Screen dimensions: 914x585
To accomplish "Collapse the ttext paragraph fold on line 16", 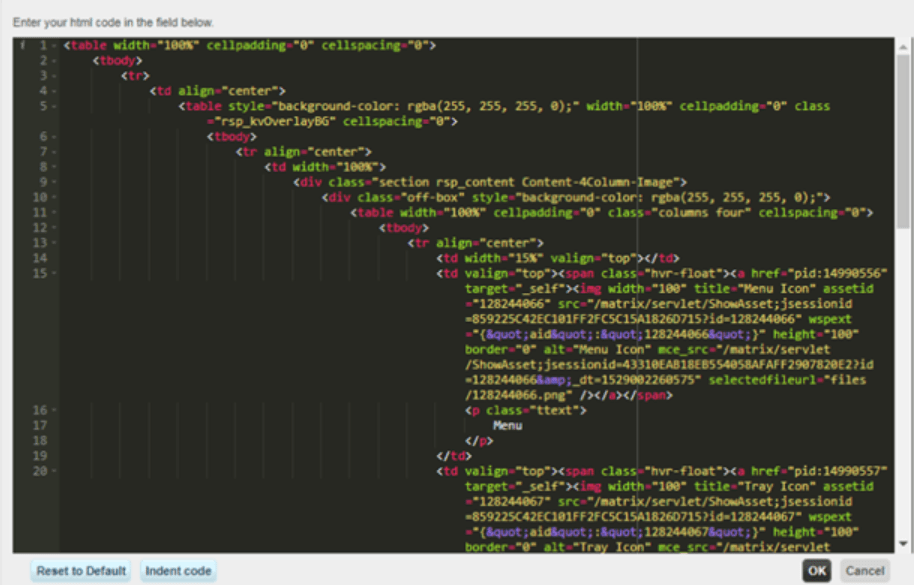I will [x=54, y=411].
